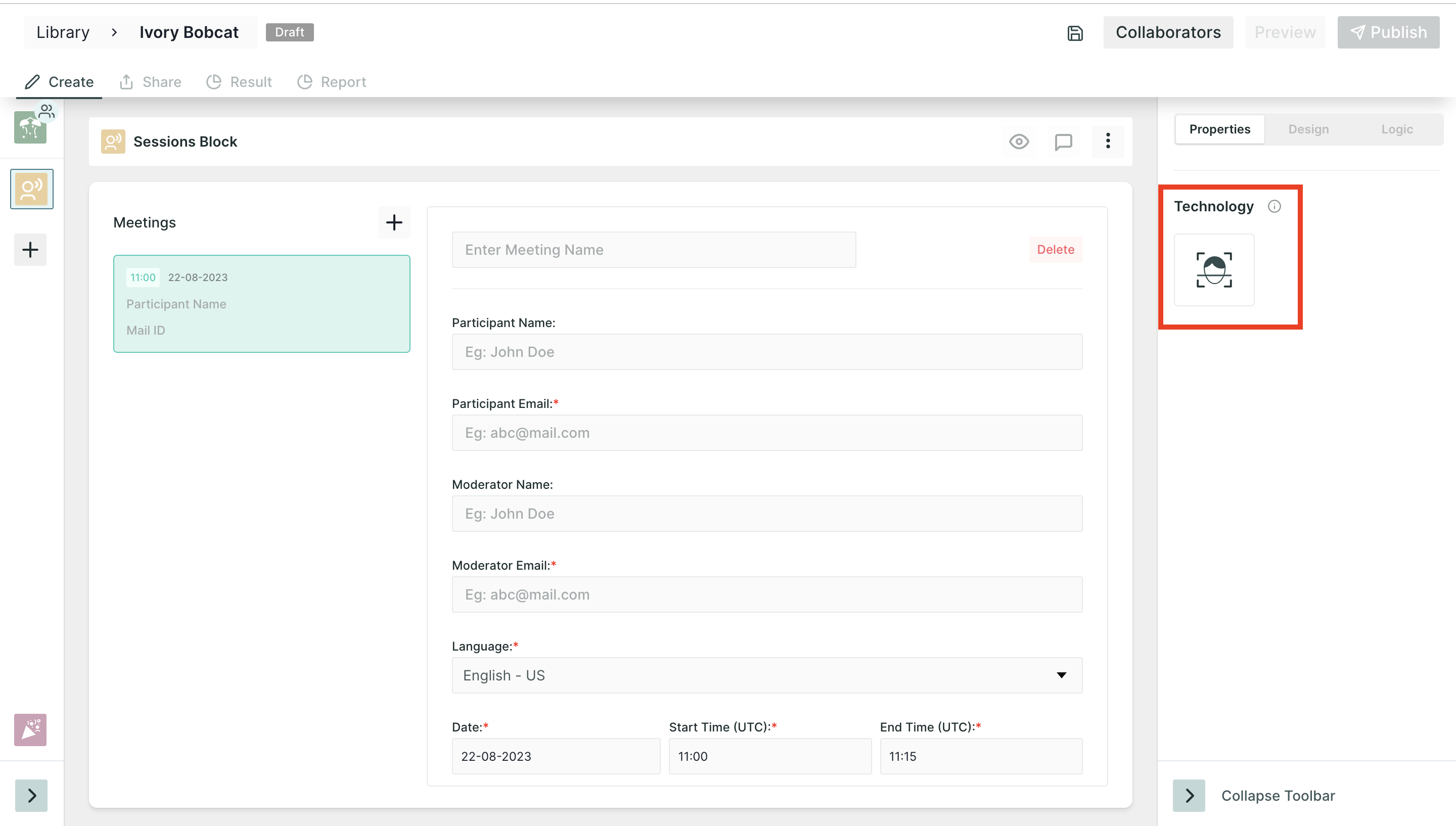The width and height of the screenshot is (1456, 826).
Task: Open the Result tab
Action: click(239, 82)
